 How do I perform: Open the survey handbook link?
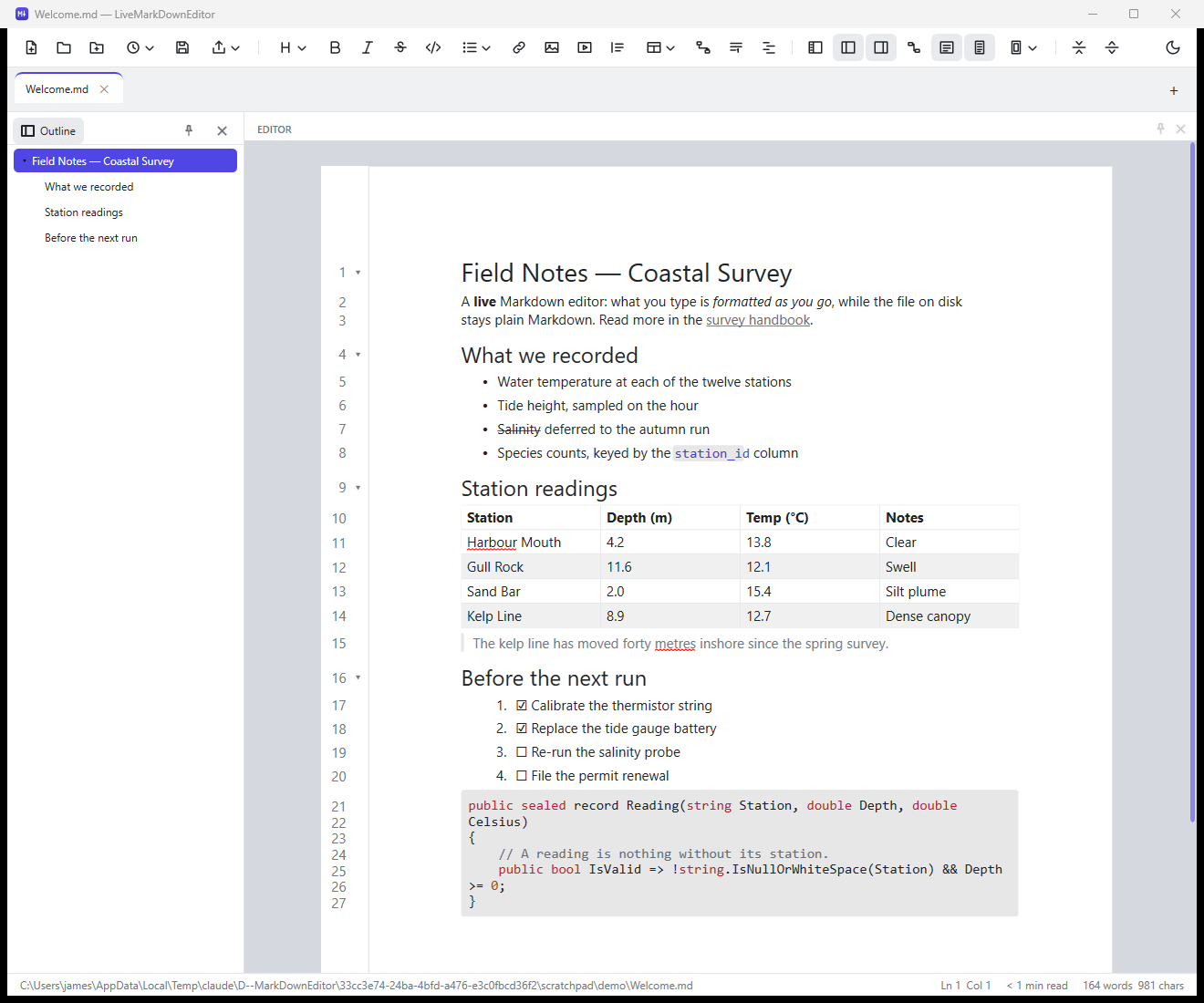[758, 320]
